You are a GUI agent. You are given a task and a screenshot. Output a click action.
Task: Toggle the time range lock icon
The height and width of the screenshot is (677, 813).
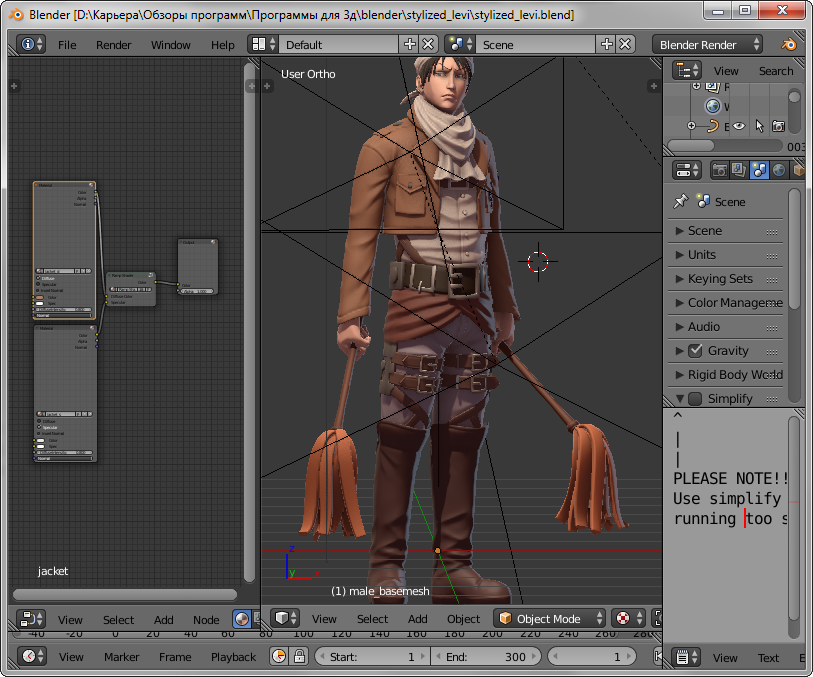click(299, 656)
